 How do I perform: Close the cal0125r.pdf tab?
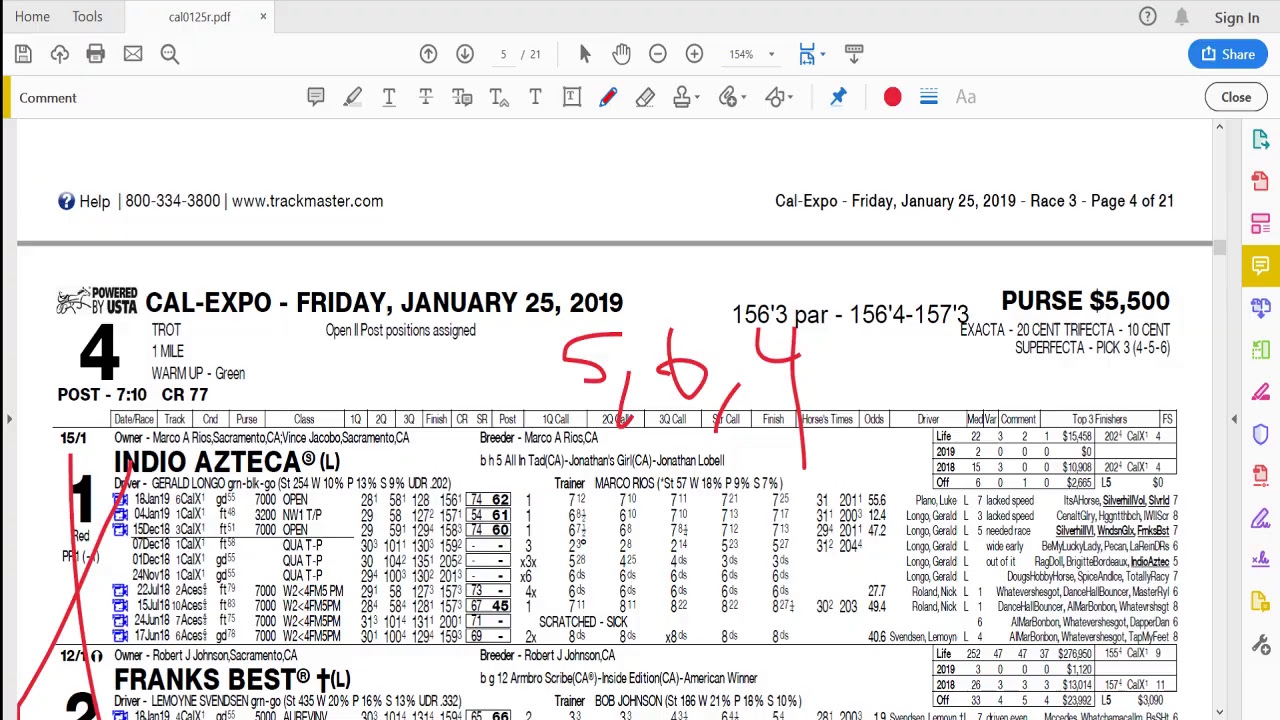pyautogui.click(x=263, y=17)
